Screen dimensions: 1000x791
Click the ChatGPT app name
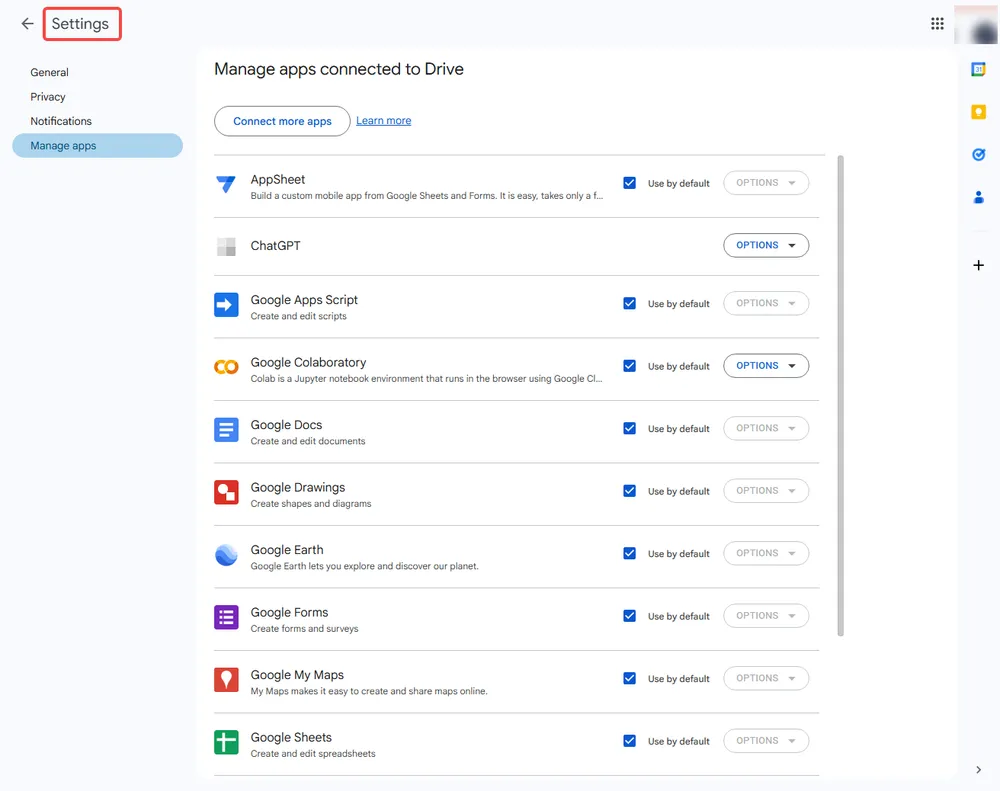[x=275, y=246]
